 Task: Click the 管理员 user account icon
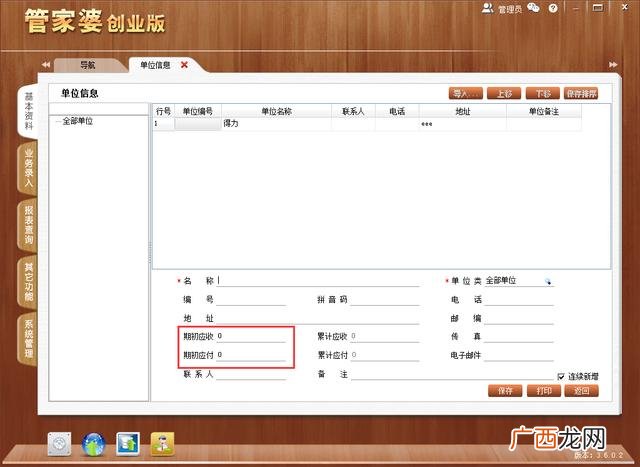487,8
